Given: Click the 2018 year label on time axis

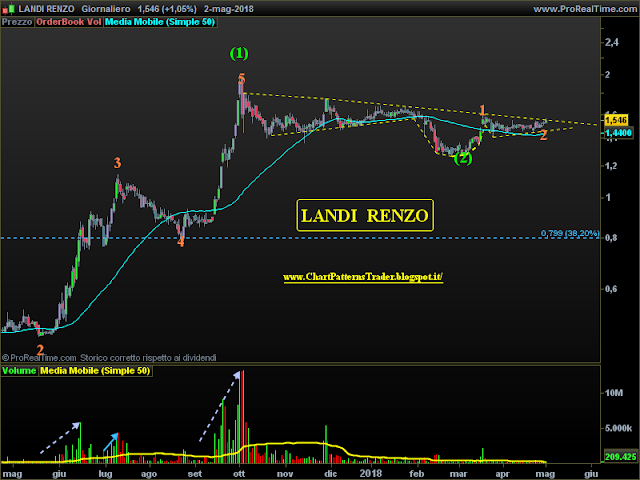Looking at the screenshot, I should pyautogui.click(x=371, y=473).
